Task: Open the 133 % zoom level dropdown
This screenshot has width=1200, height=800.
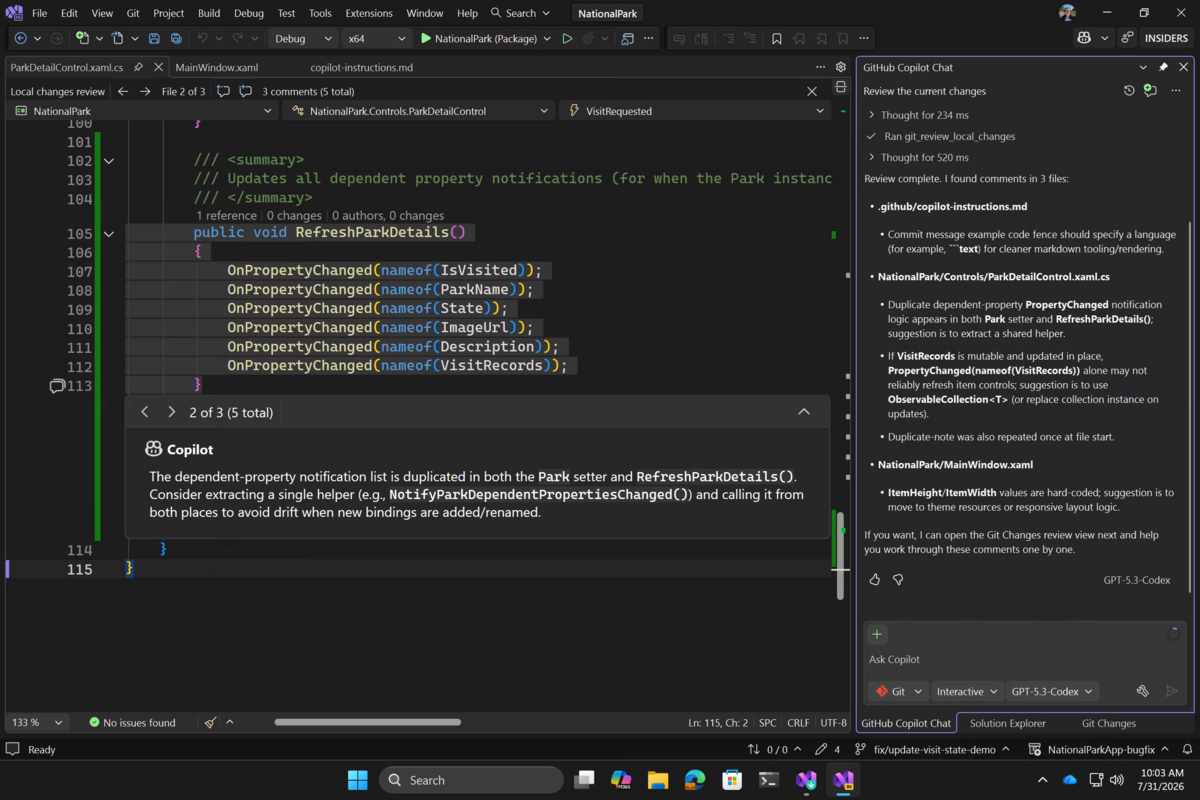Action: 37,722
